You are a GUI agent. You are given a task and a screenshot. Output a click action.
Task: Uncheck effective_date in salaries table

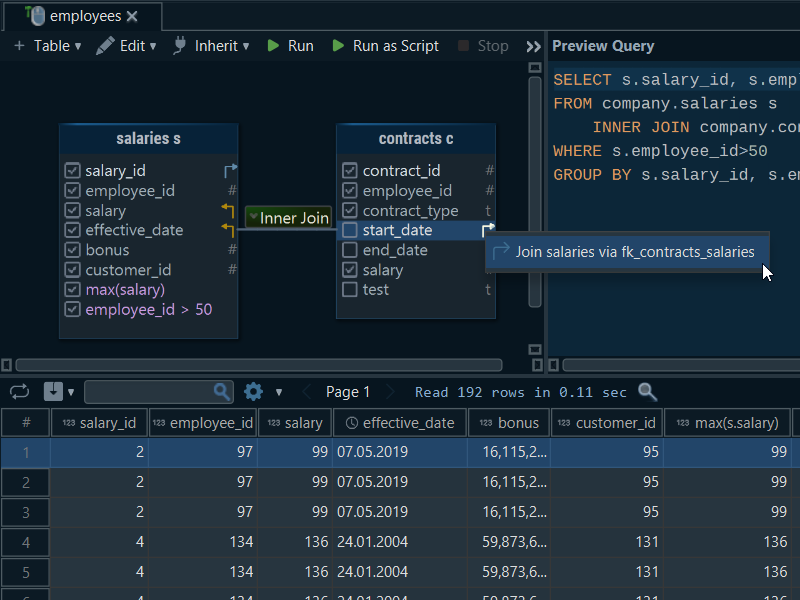72,230
